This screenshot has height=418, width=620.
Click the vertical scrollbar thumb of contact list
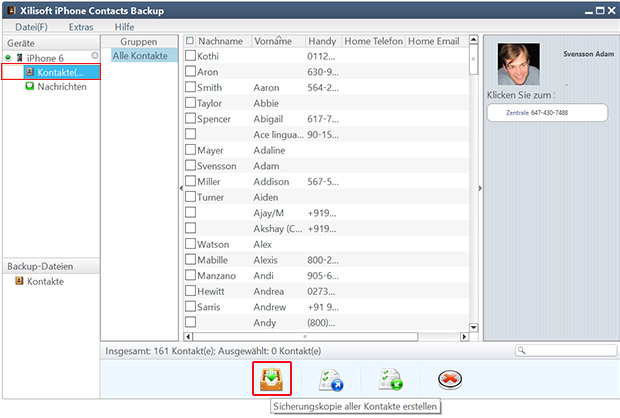473,59
